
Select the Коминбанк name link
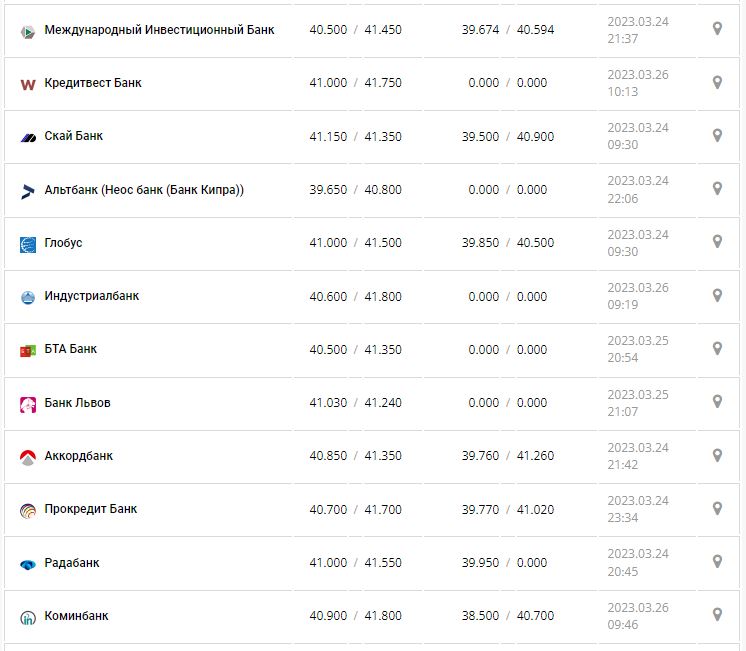click(77, 616)
